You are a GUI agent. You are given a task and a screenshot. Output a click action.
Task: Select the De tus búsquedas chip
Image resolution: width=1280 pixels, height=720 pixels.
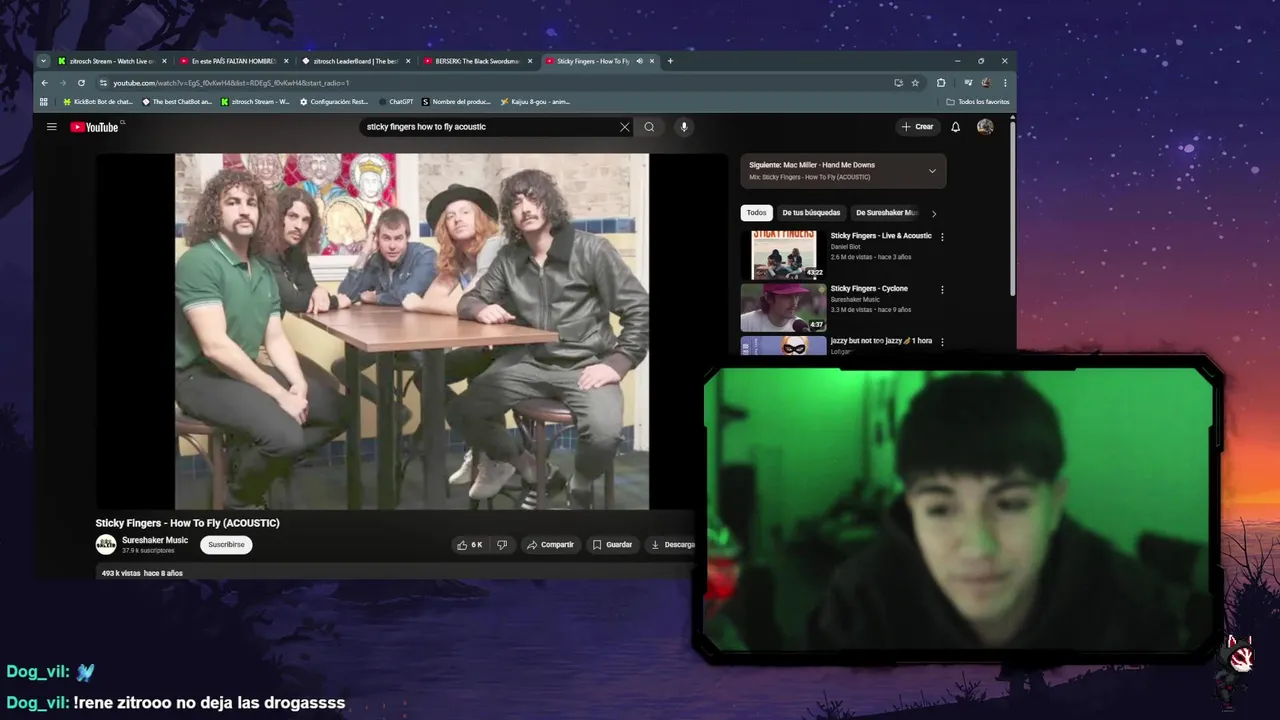point(811,213)
